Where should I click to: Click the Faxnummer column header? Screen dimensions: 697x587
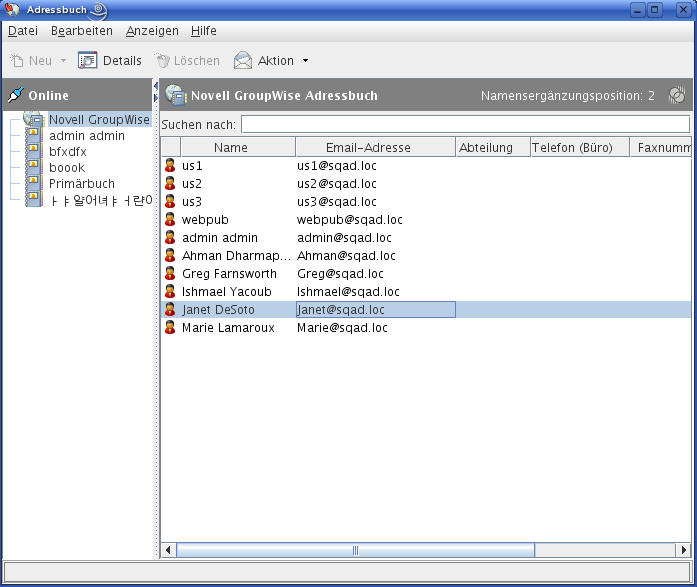pyautogui.click(x=661, y=147)
